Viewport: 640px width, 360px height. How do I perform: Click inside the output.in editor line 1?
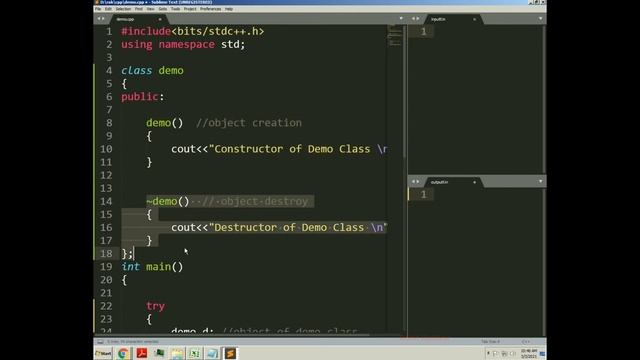488,194
